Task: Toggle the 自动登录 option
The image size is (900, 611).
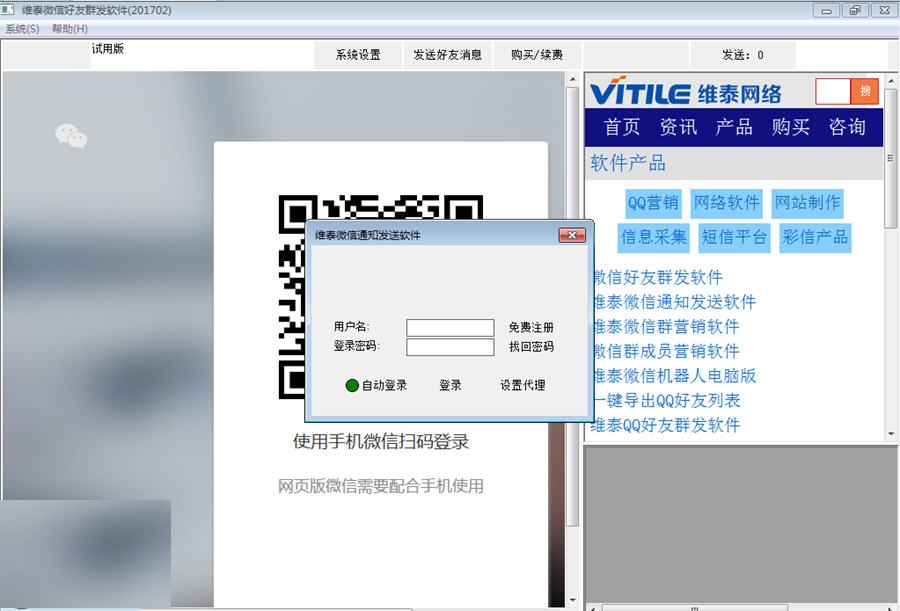Action: point(376,385)
